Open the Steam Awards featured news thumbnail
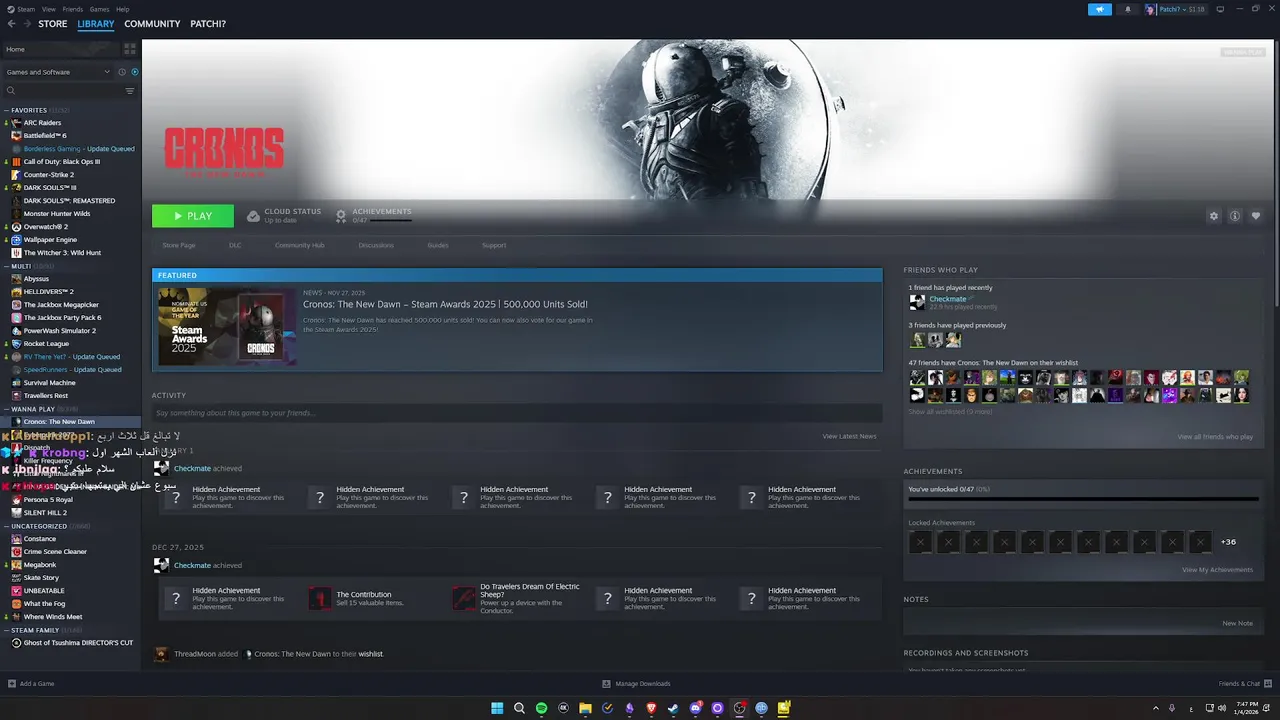The height and width of the screenshot is (720, 1280). tap(227, 326)
